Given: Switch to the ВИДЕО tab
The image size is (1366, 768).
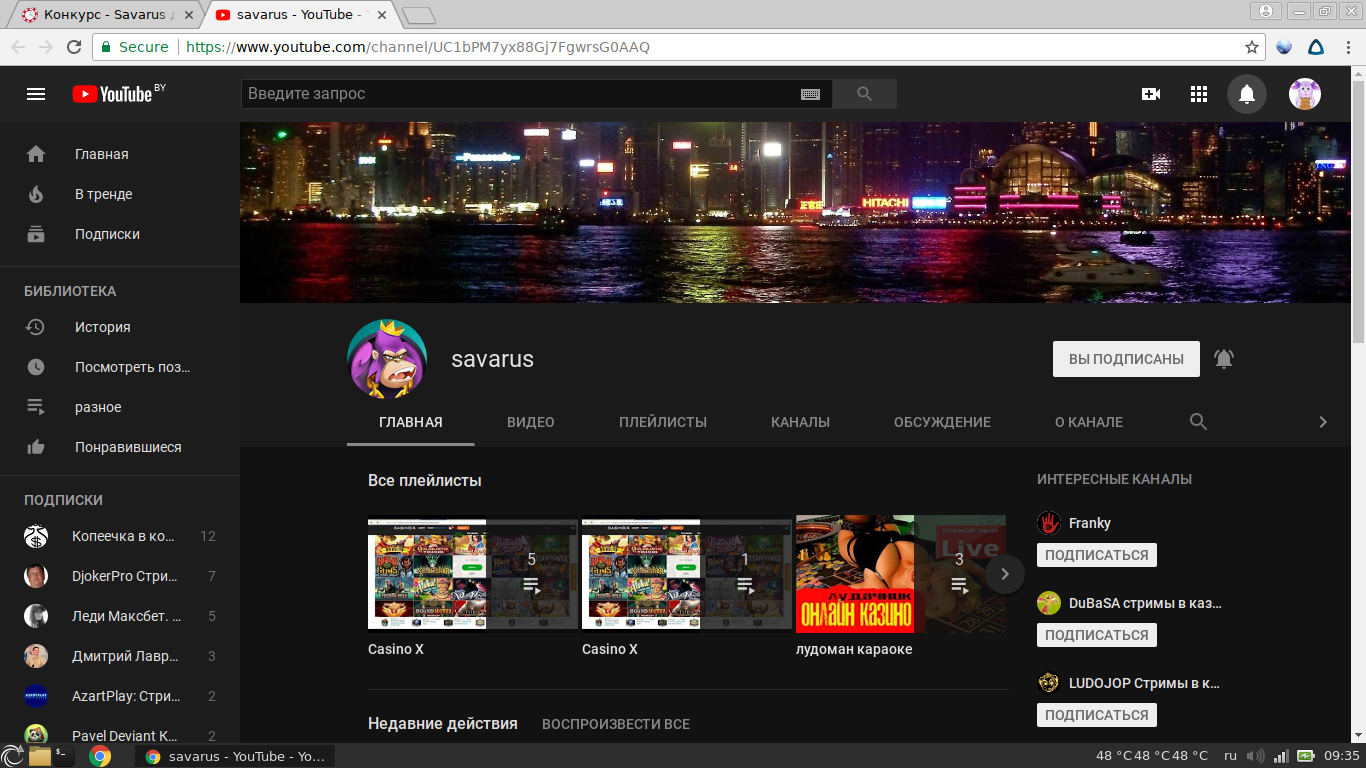Looking at the screenshot, I should coord(531,421).
